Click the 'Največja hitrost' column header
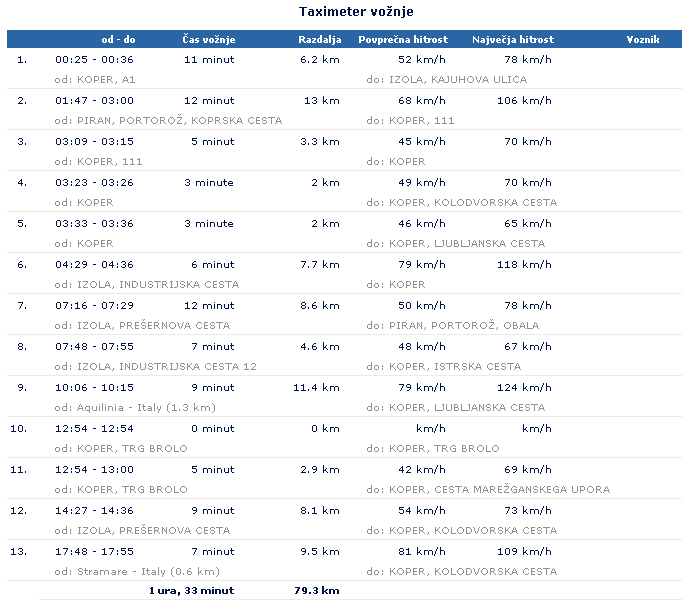 click(513, 40)
